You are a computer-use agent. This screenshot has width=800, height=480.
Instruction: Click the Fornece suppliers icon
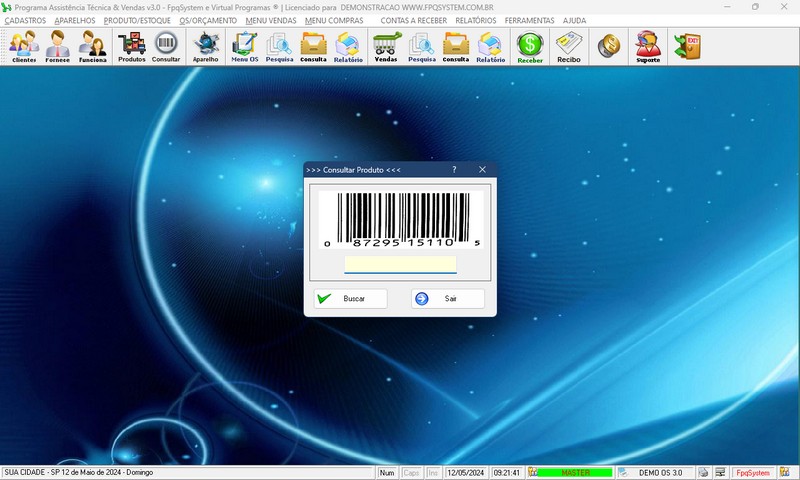tap(58, 46)
